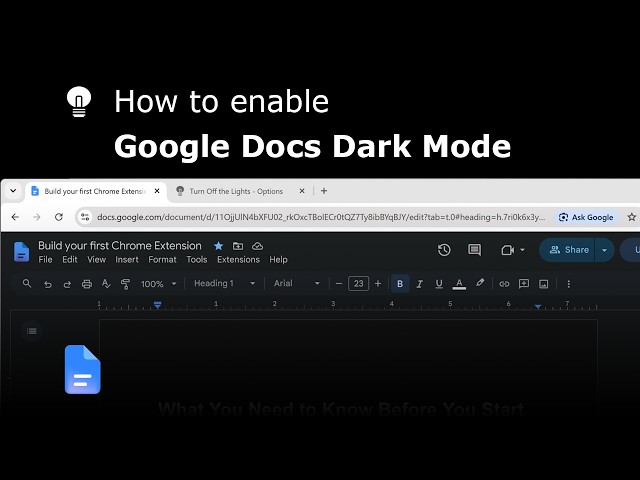This screenshot has width=640, height=480.
Task: Click the font size field showing 23
Action: click(x=358, y=284)
